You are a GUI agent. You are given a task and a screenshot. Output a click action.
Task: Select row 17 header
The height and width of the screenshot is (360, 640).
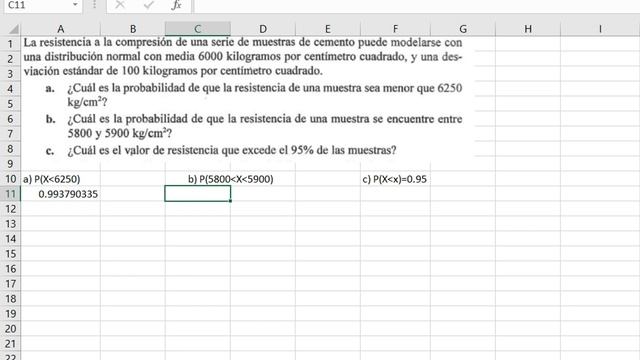tap(10, 284)
